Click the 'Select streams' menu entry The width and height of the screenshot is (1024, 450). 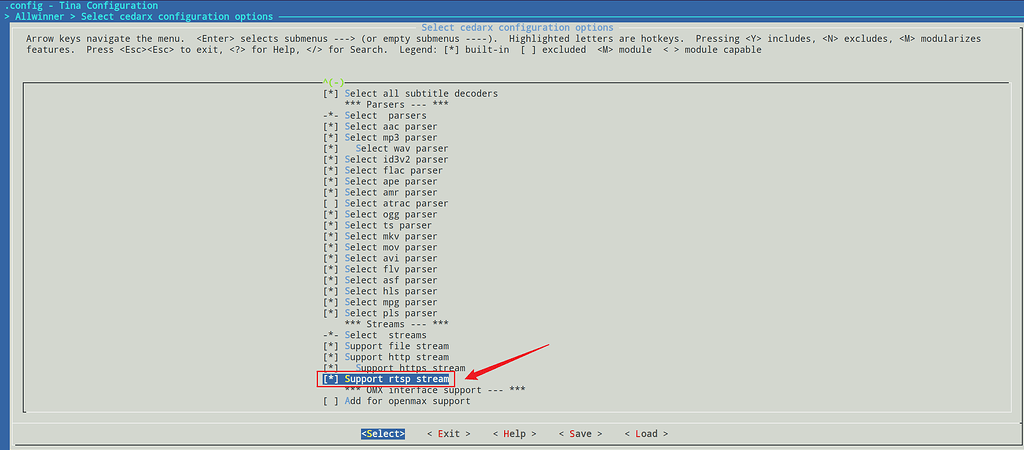point(385,335)
